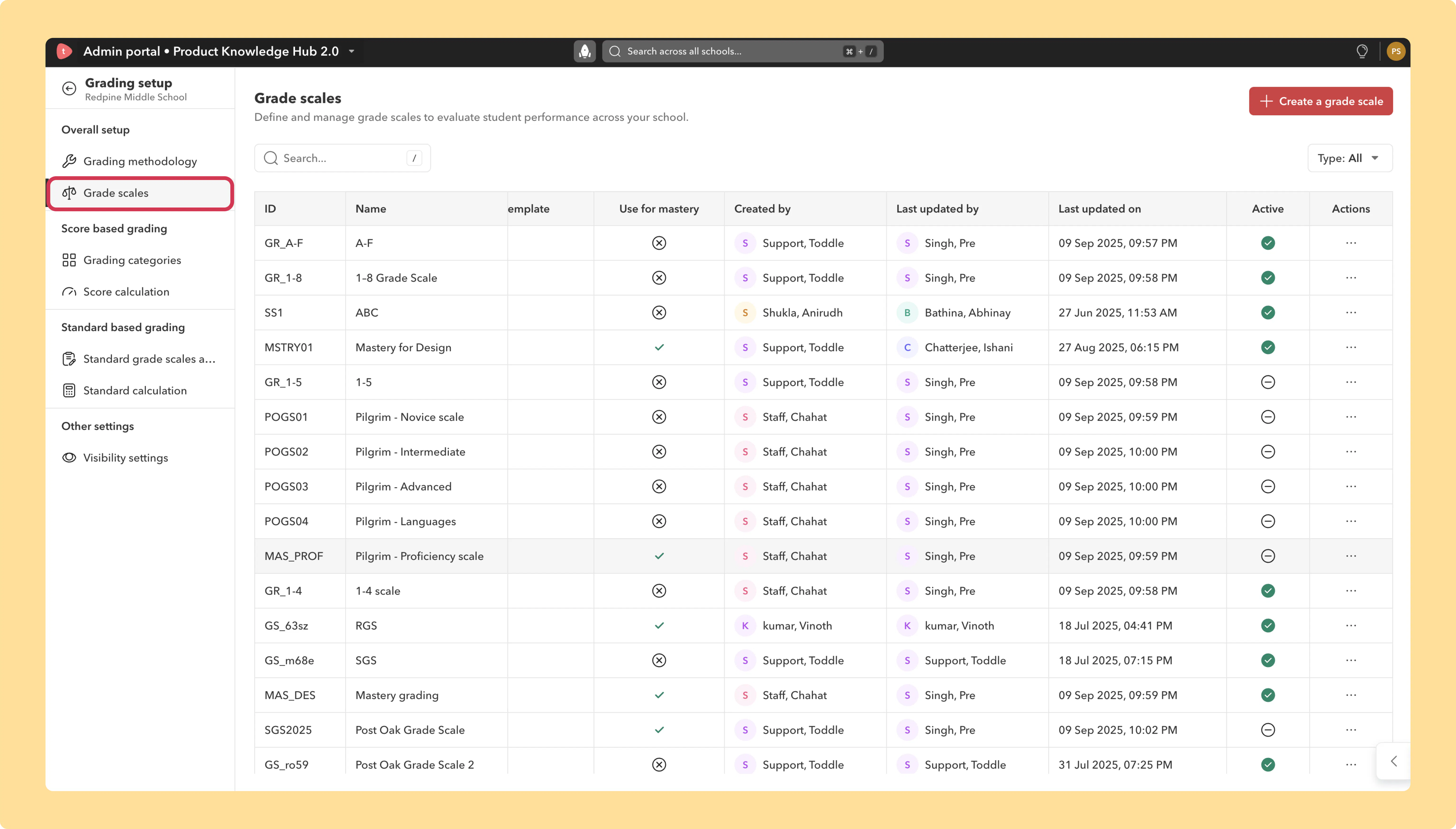The image size is (1456, 829).
Task: Expand the Product Knowledge Hub 2.0 switcher
Action: [351, 51]
